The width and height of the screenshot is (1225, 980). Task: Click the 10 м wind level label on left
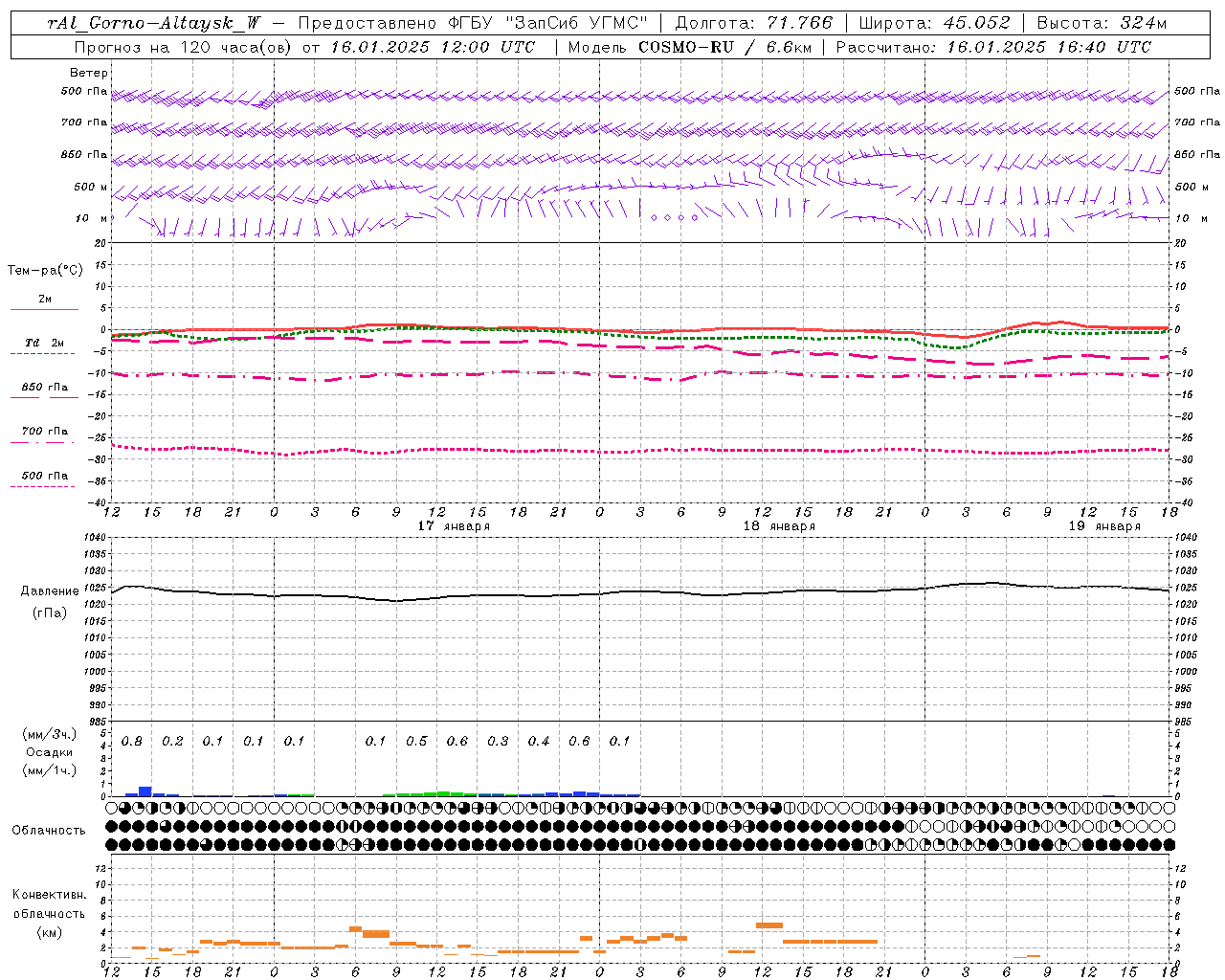tap(92, 218)
